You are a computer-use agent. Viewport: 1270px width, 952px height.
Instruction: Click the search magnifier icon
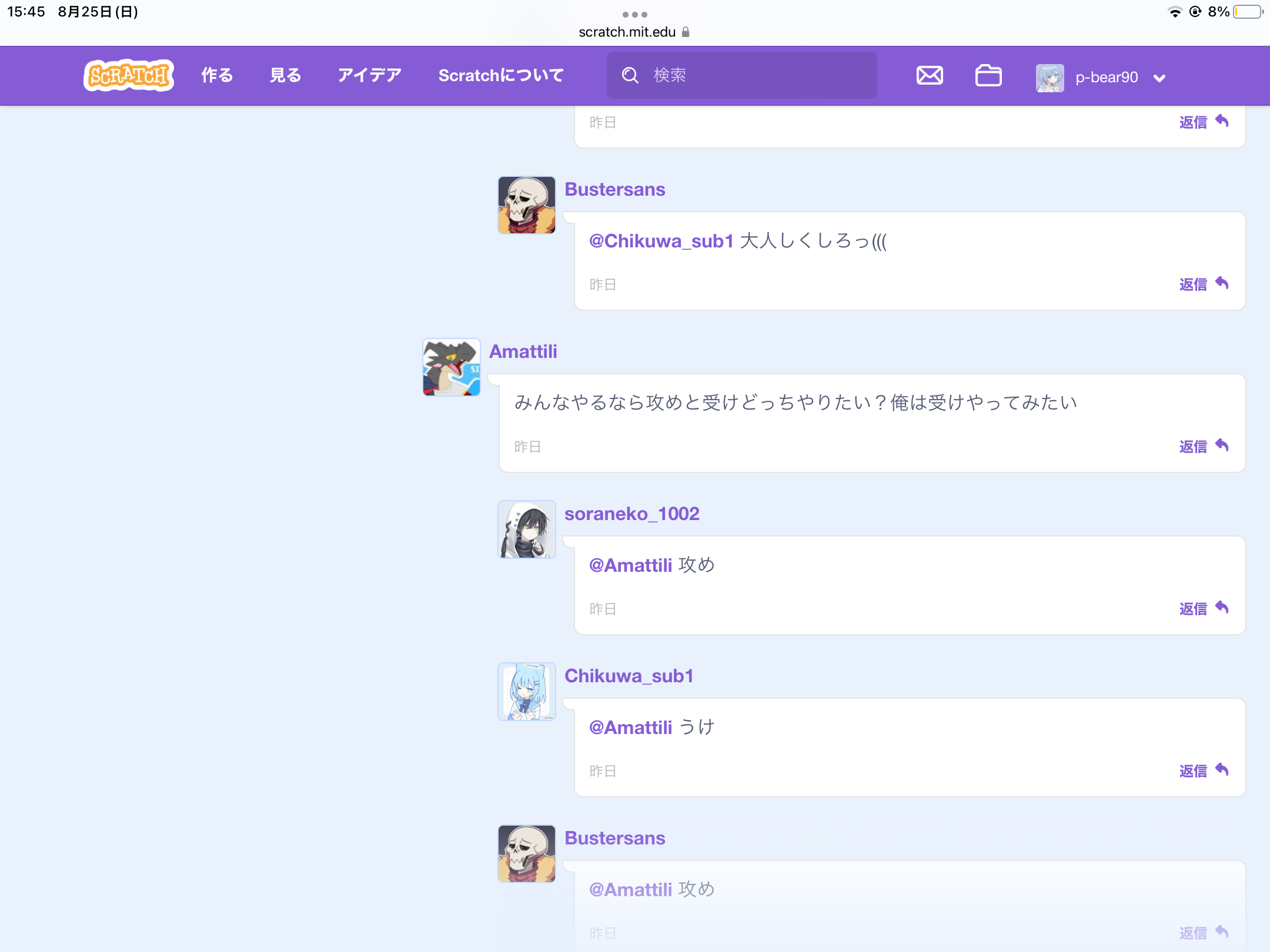(630, 75)
